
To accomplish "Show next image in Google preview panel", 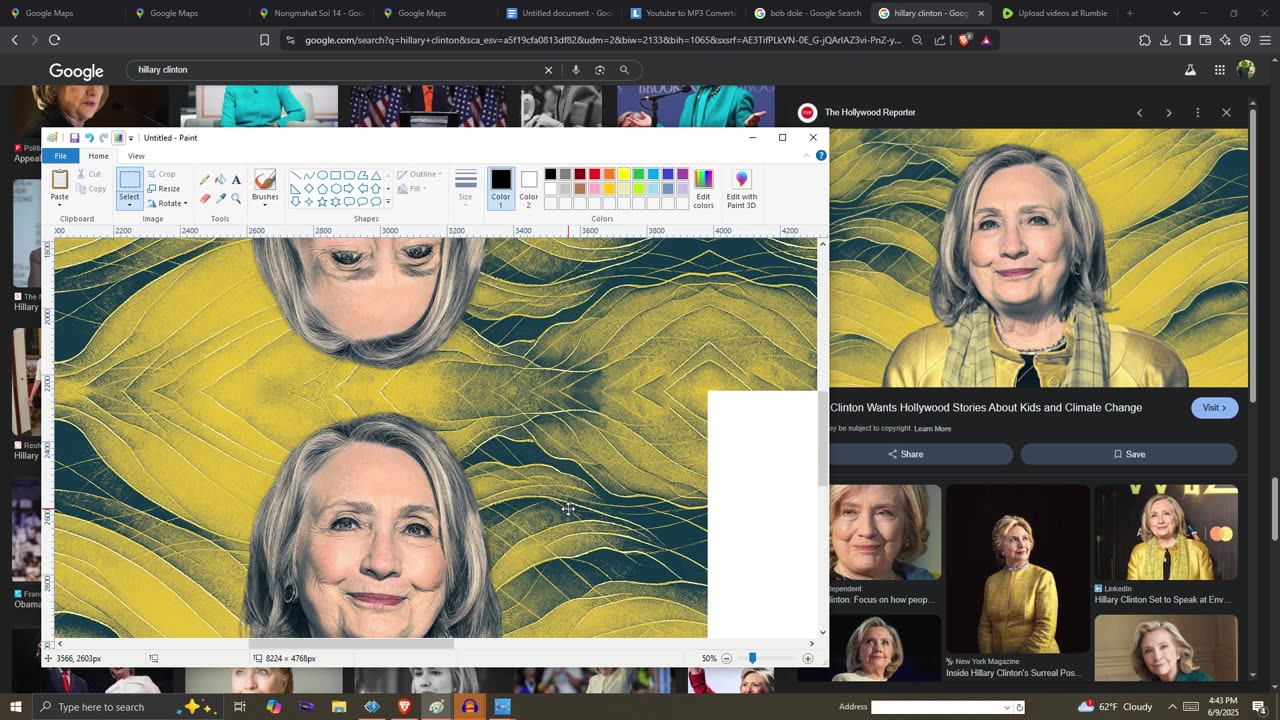I will coord(1168,113).
